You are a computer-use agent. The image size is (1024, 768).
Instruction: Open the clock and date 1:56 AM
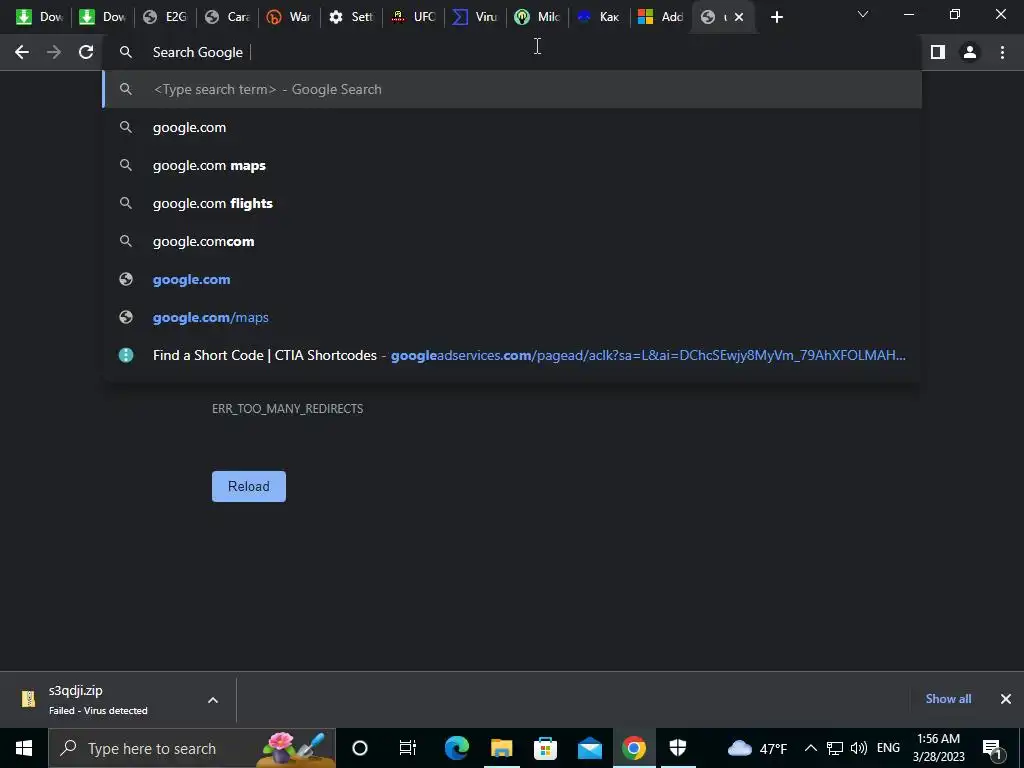tap(938, 748)
